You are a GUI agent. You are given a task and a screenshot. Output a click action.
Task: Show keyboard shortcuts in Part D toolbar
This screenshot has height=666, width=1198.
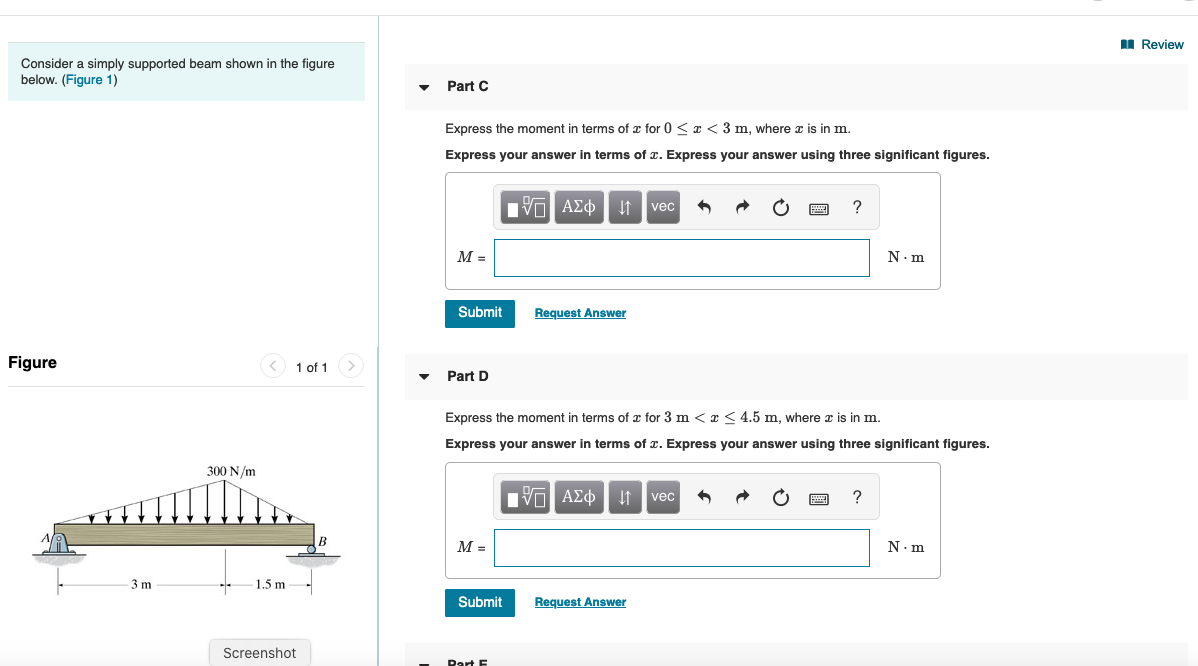tap(819, 499)
